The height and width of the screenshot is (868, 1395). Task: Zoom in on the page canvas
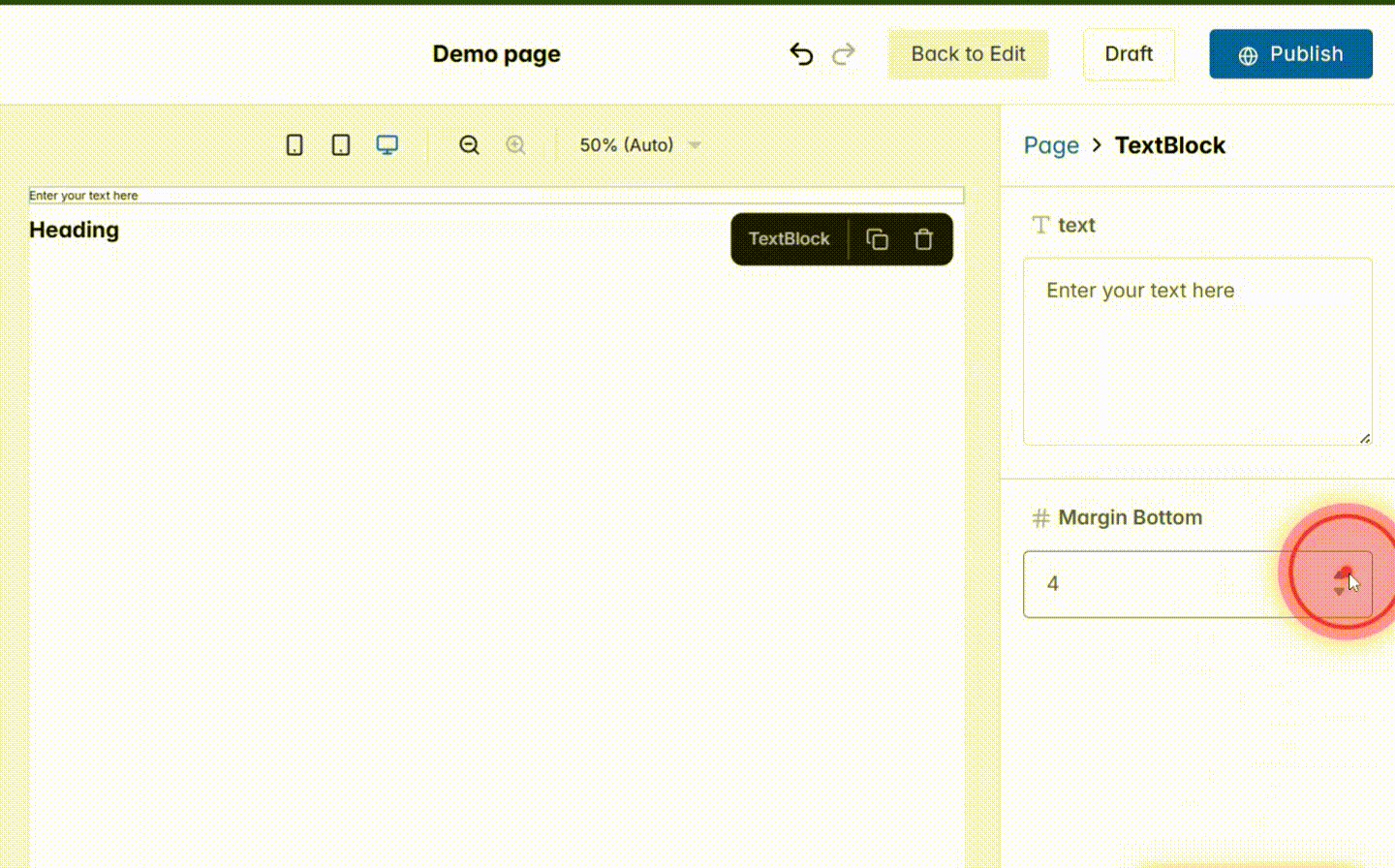coord(515,144)
